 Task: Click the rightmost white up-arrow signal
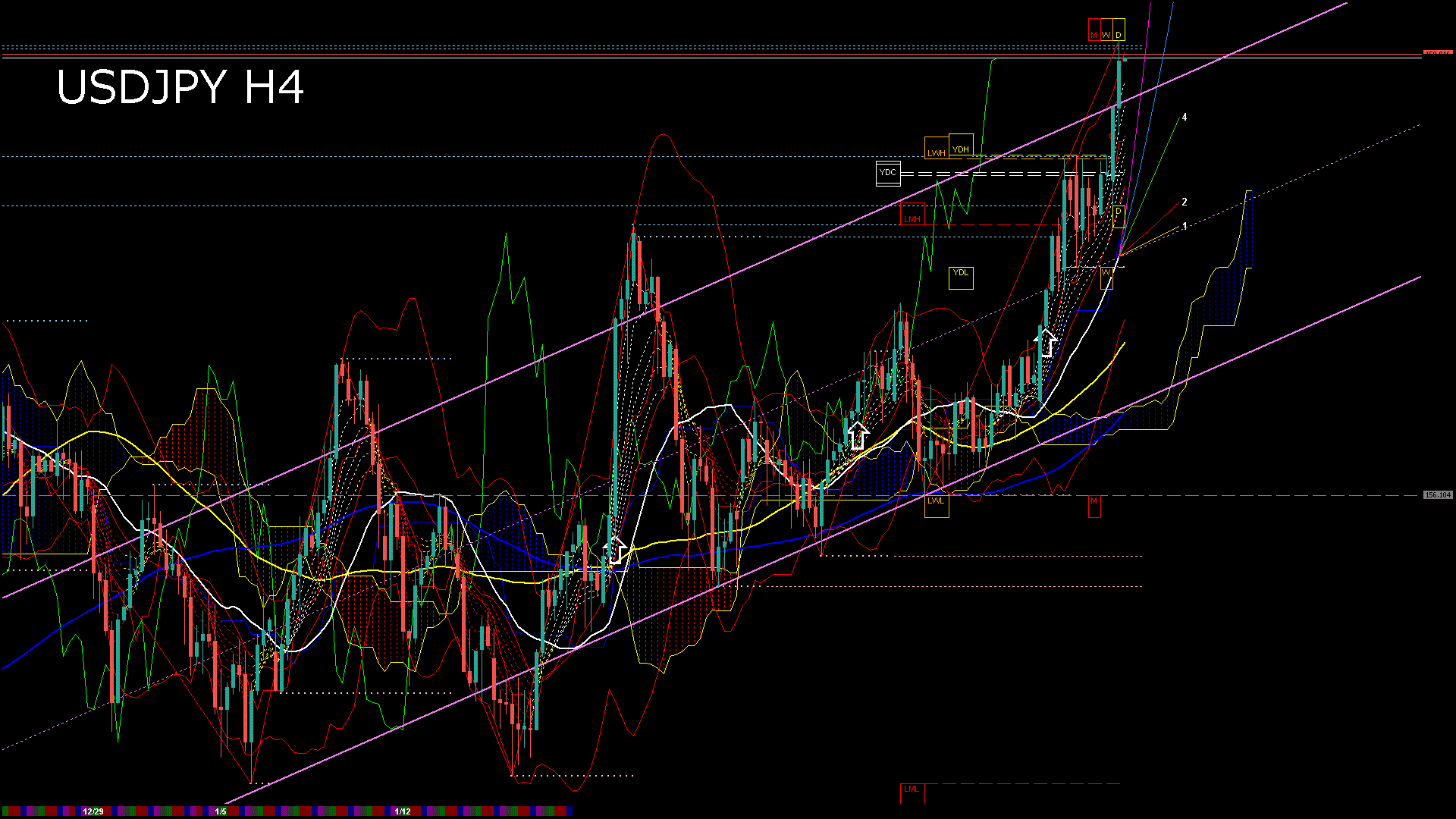1047,343
